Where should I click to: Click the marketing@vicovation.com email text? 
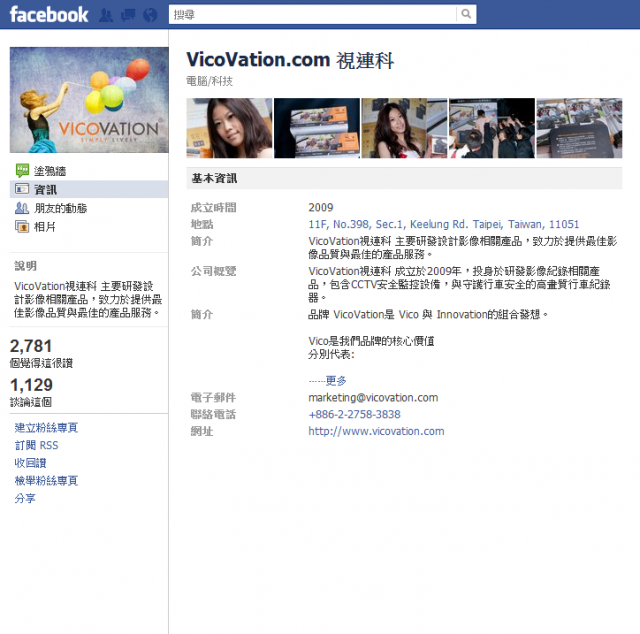(373, 397)
